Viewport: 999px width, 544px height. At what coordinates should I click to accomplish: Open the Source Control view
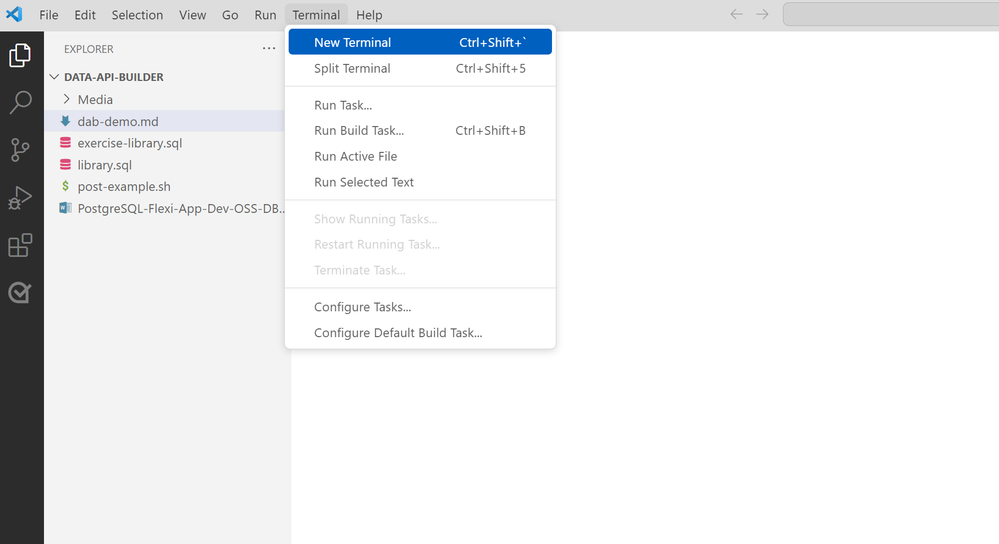(x=20, y=150)
